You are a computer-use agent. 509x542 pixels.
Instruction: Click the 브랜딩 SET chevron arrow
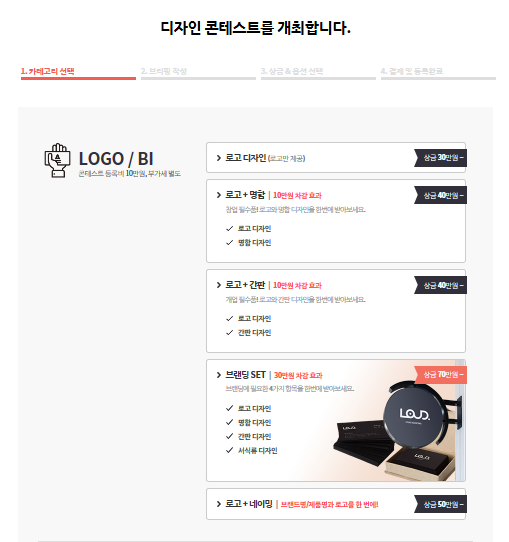pos(218,375)
